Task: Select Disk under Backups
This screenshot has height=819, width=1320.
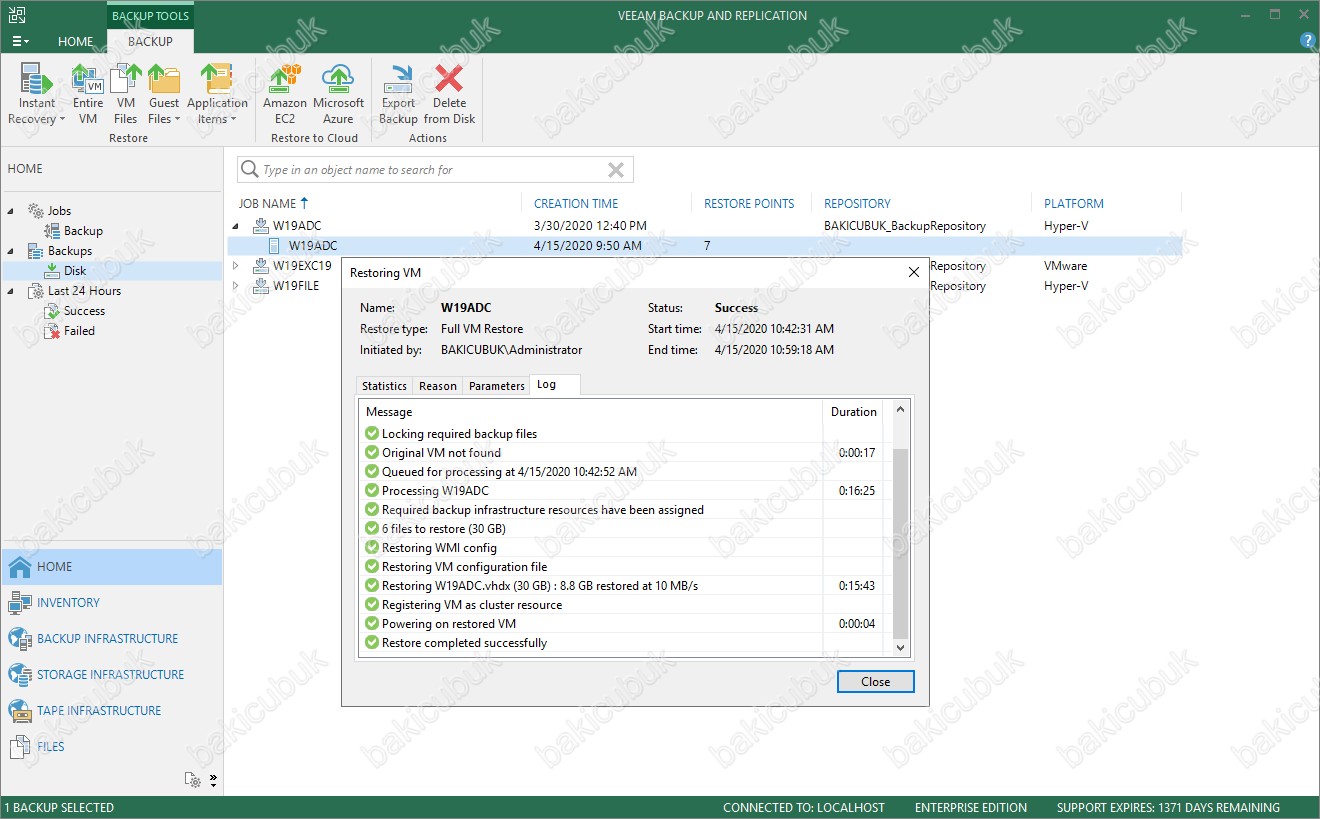Action: click(75, 271)
